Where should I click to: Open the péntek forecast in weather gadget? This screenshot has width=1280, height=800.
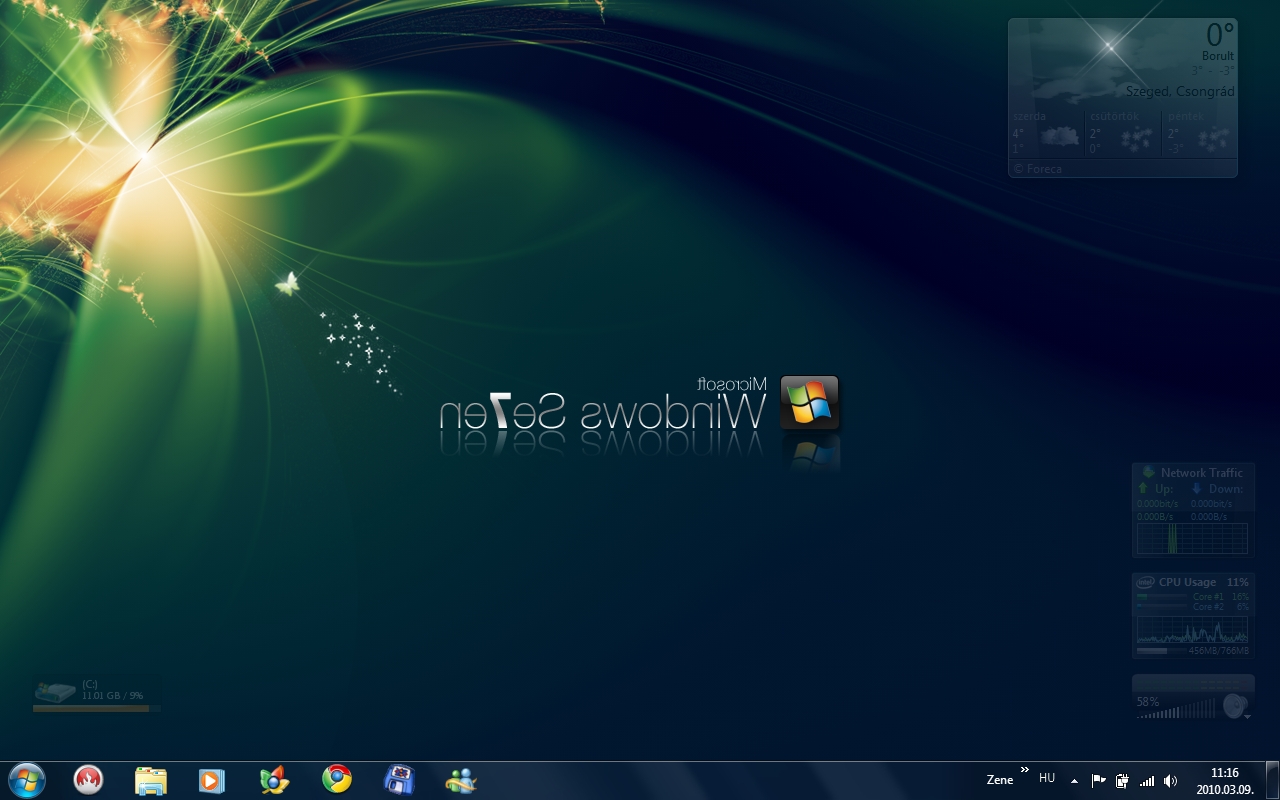point(1199,133)
